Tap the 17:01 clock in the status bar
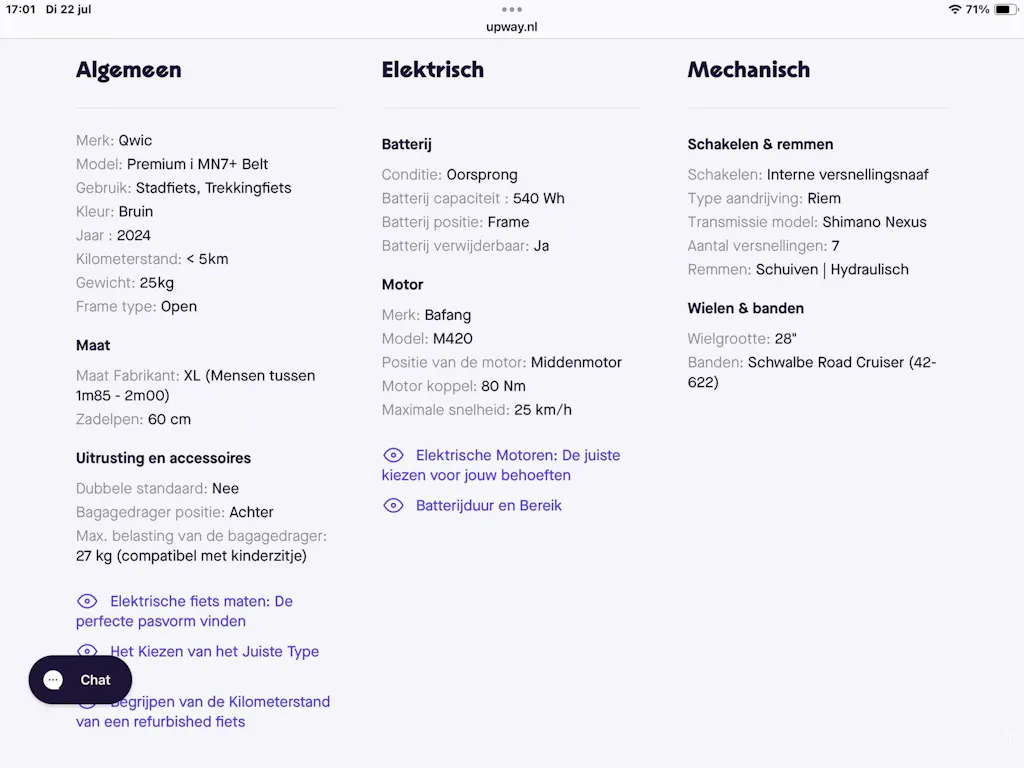Screen dimensions: 1024x768 tap(21, 9)
